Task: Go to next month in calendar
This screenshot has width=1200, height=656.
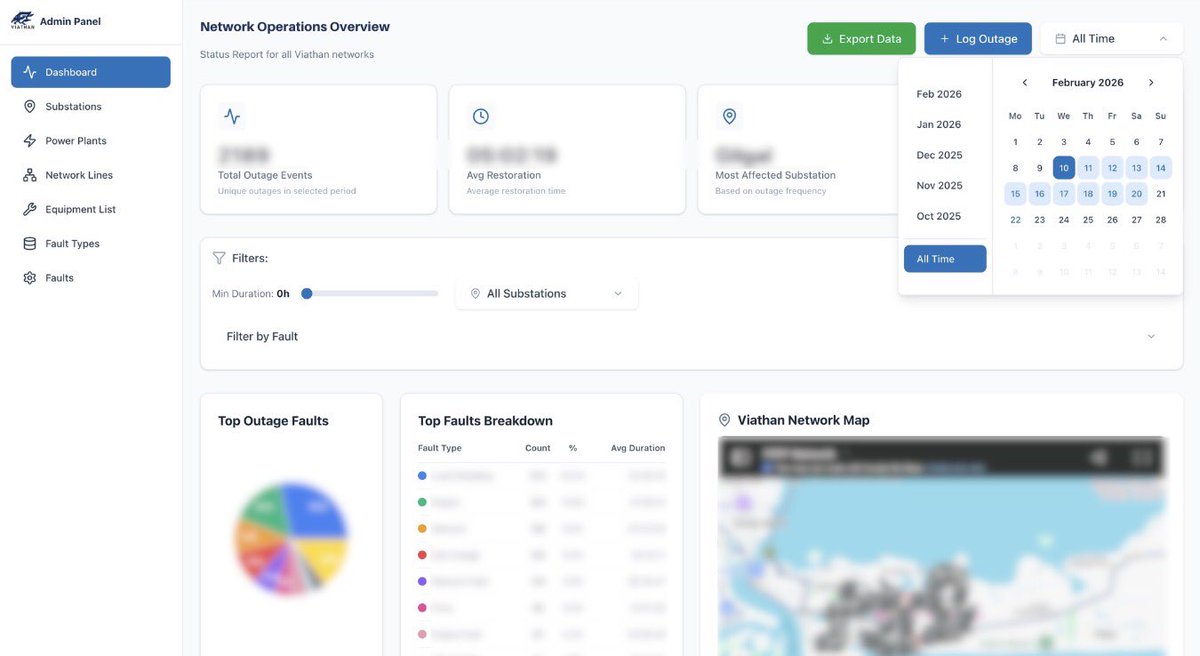Action: click(1151, 83)
